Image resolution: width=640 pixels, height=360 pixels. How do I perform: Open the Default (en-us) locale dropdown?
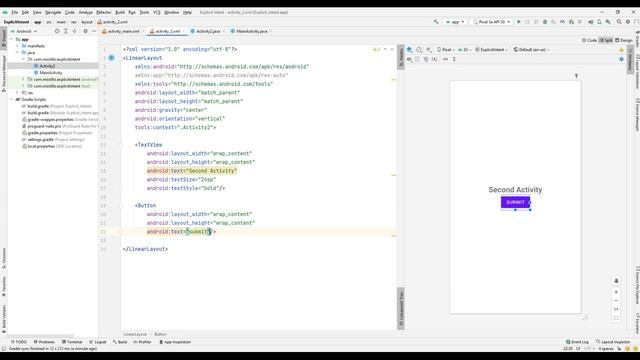coord(531,49)
